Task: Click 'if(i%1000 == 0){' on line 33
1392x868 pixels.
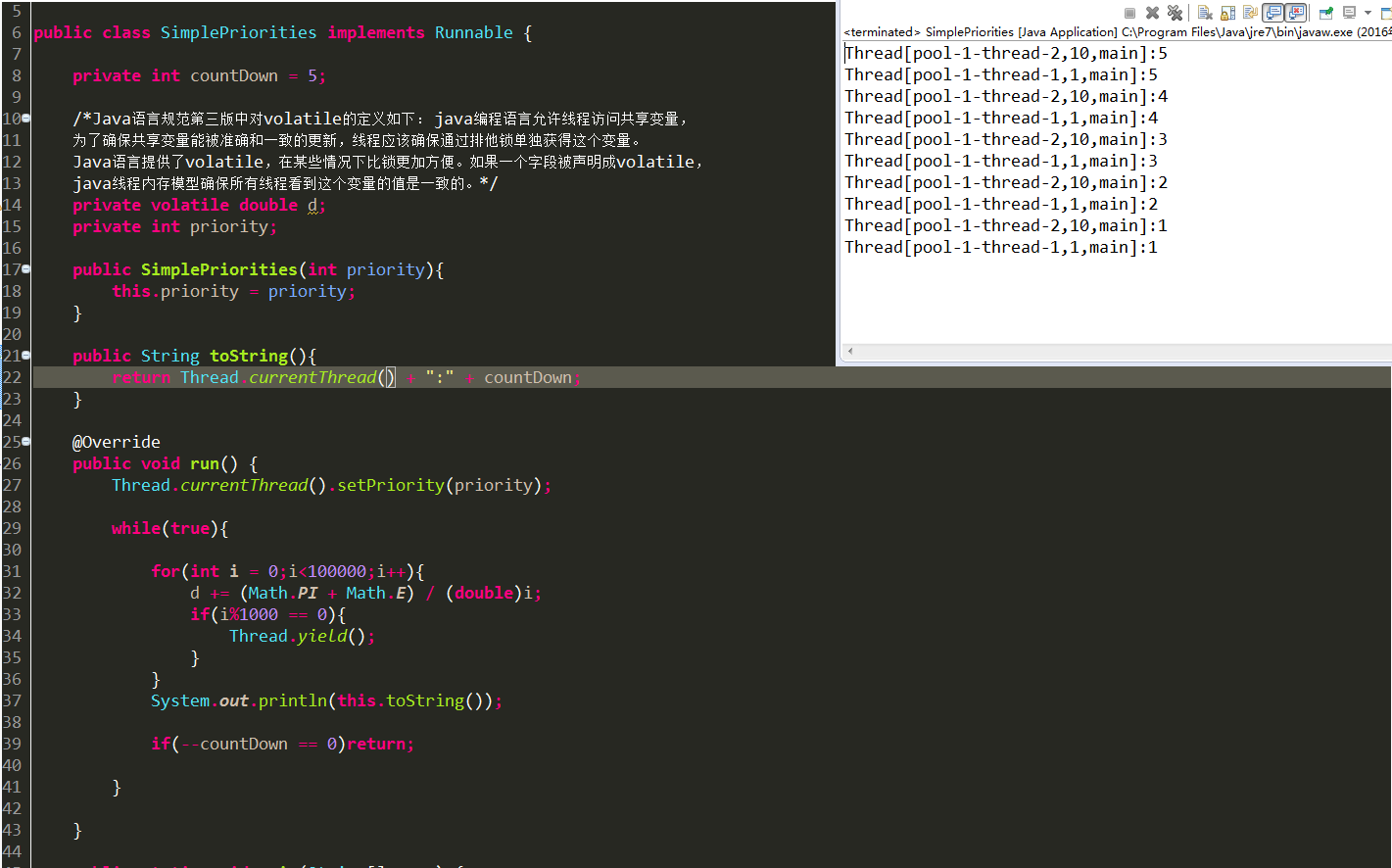Action: 268,614
